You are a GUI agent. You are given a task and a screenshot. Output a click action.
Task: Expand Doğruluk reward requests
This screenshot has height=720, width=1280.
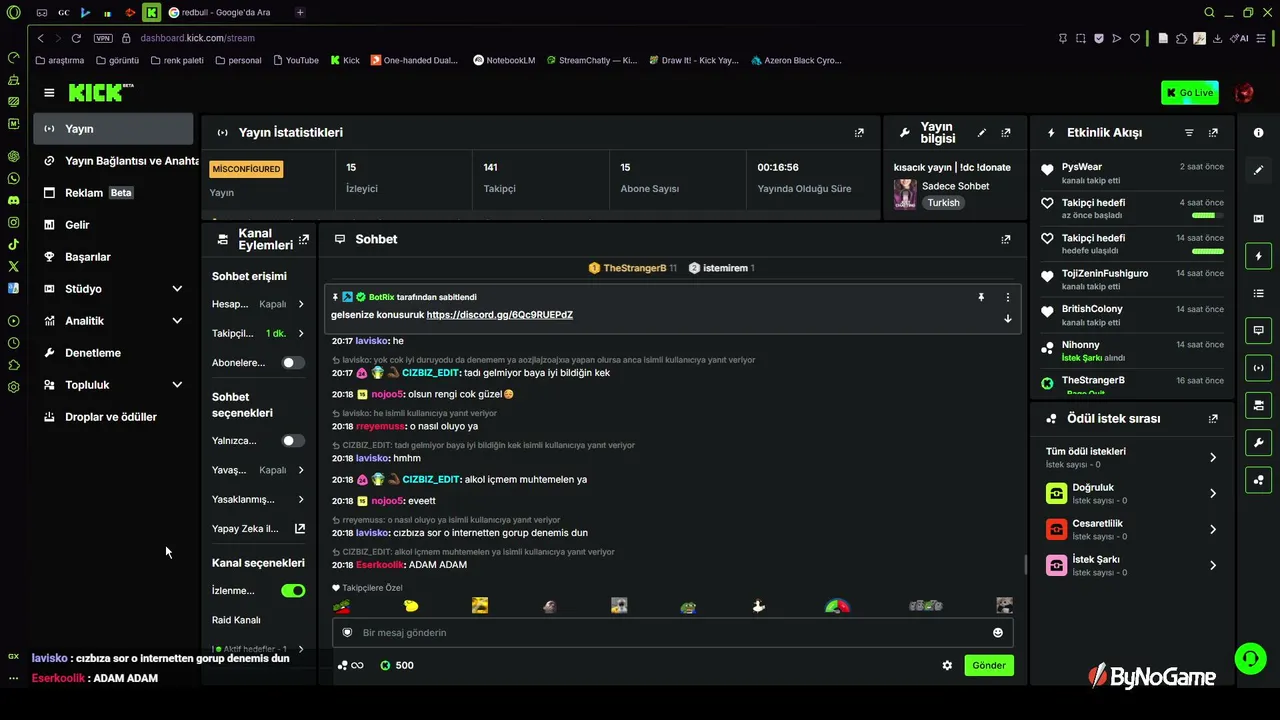[x=1132, y=494]
